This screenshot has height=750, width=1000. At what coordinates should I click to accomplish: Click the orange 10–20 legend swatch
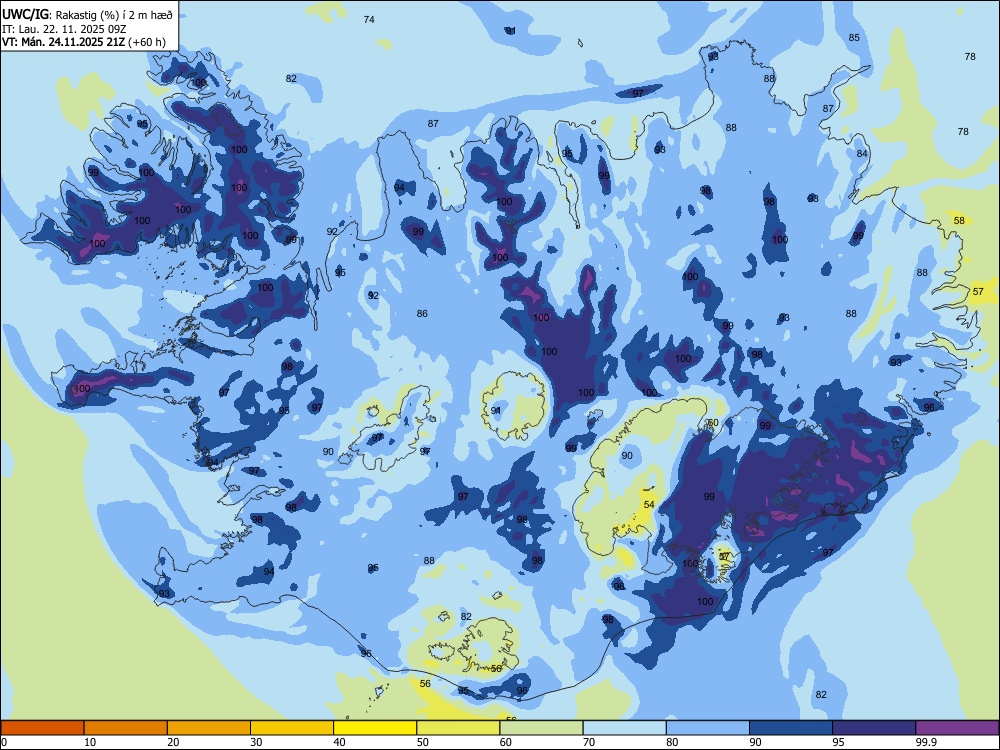[126, 728]
